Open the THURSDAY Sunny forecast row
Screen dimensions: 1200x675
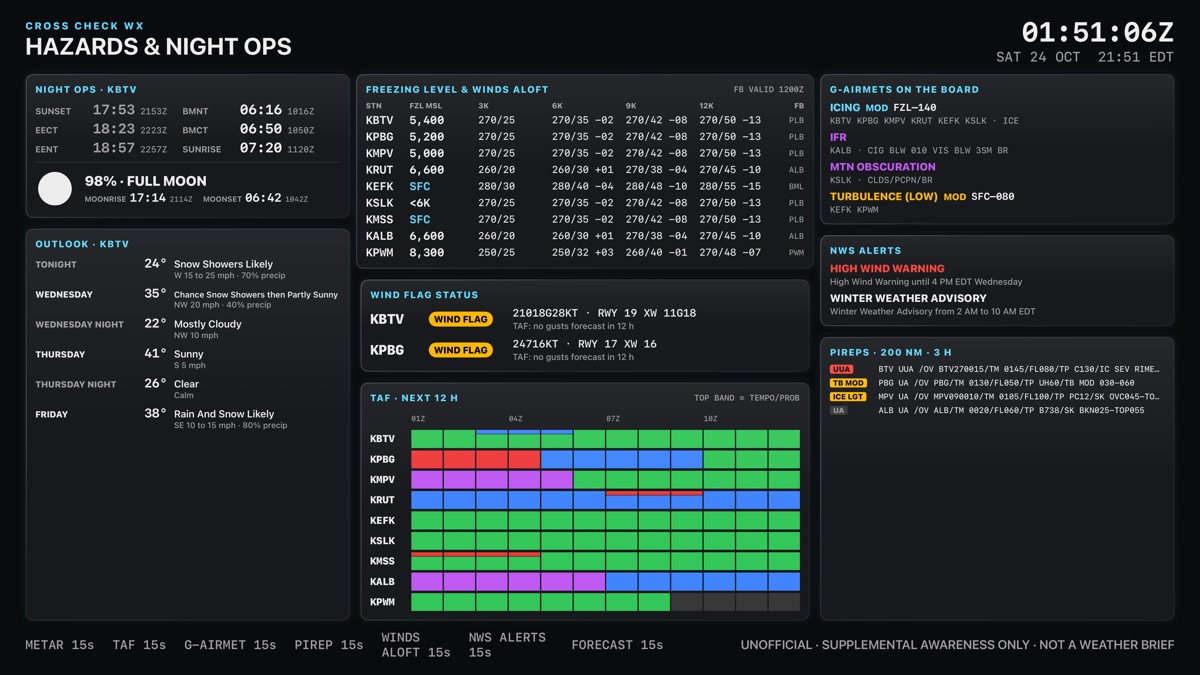(x=188, y=359)
